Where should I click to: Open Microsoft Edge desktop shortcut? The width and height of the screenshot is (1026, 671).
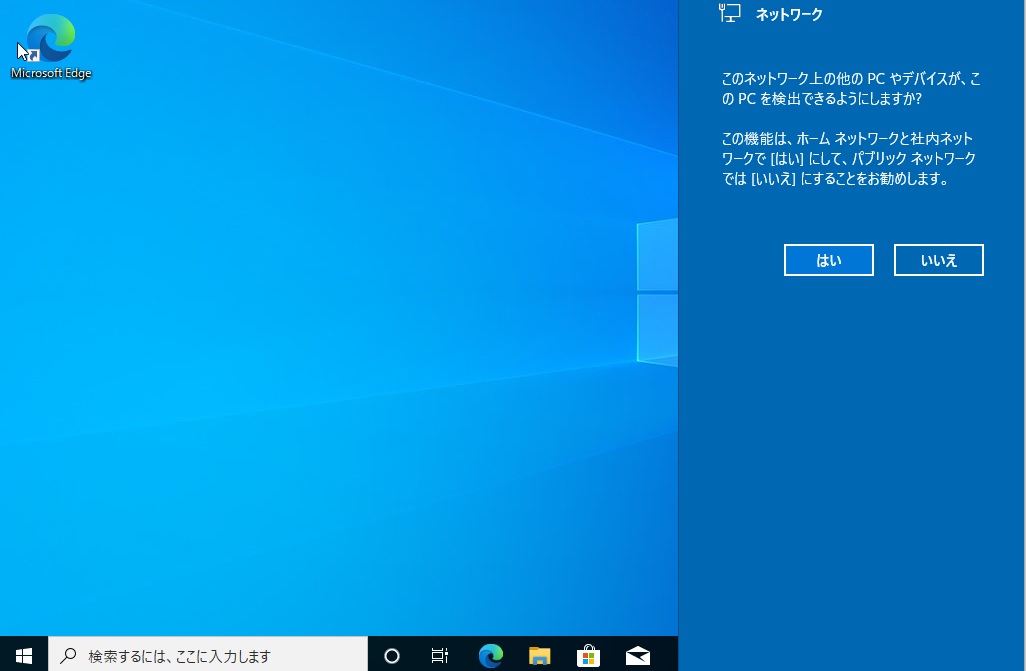coord(51,46)
